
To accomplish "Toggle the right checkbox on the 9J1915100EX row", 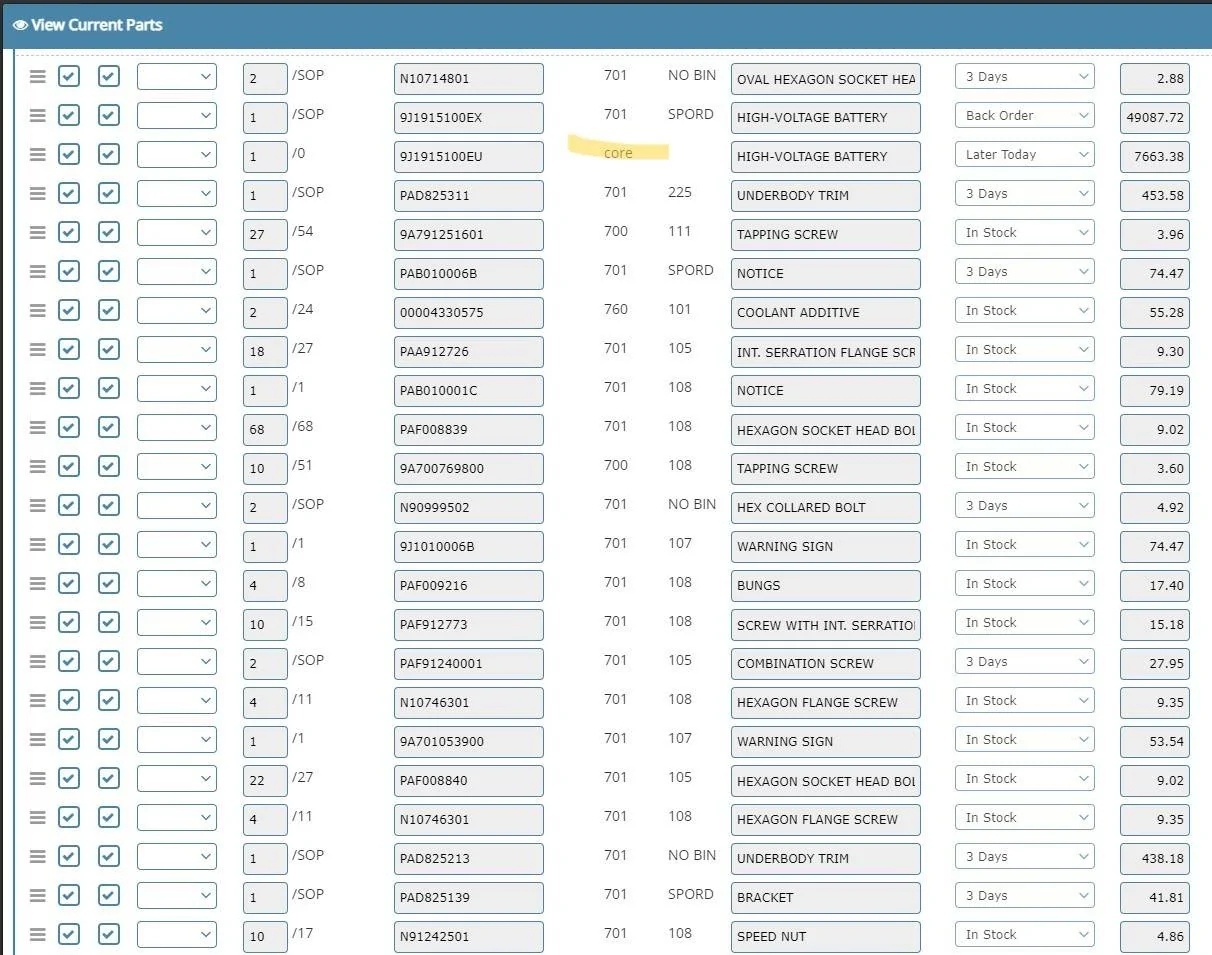I will click(109, 116).
